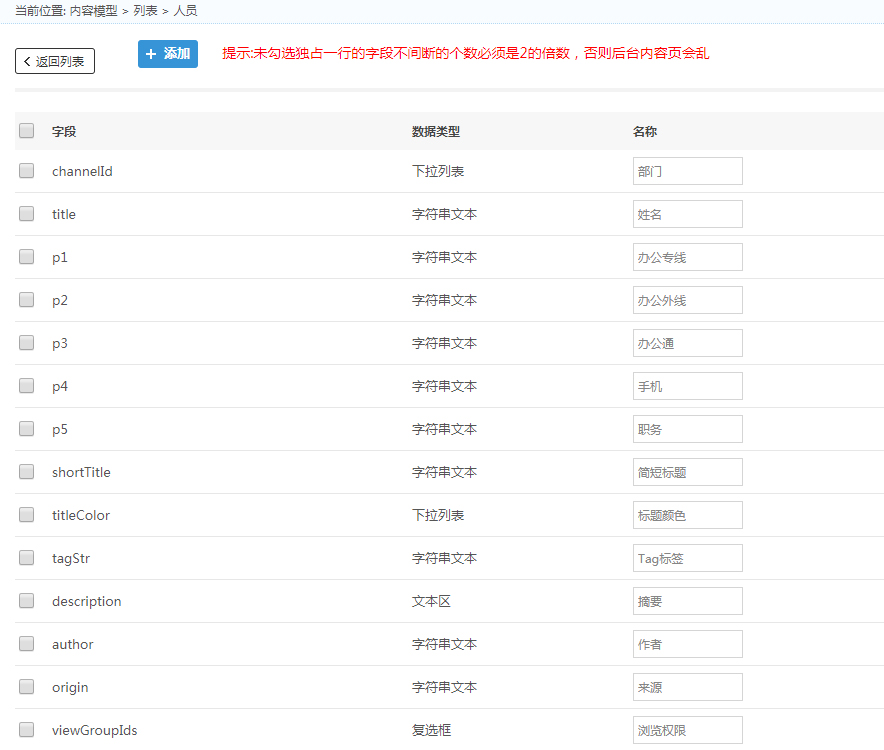Click the 摘要 name input box

click(687, 601)
